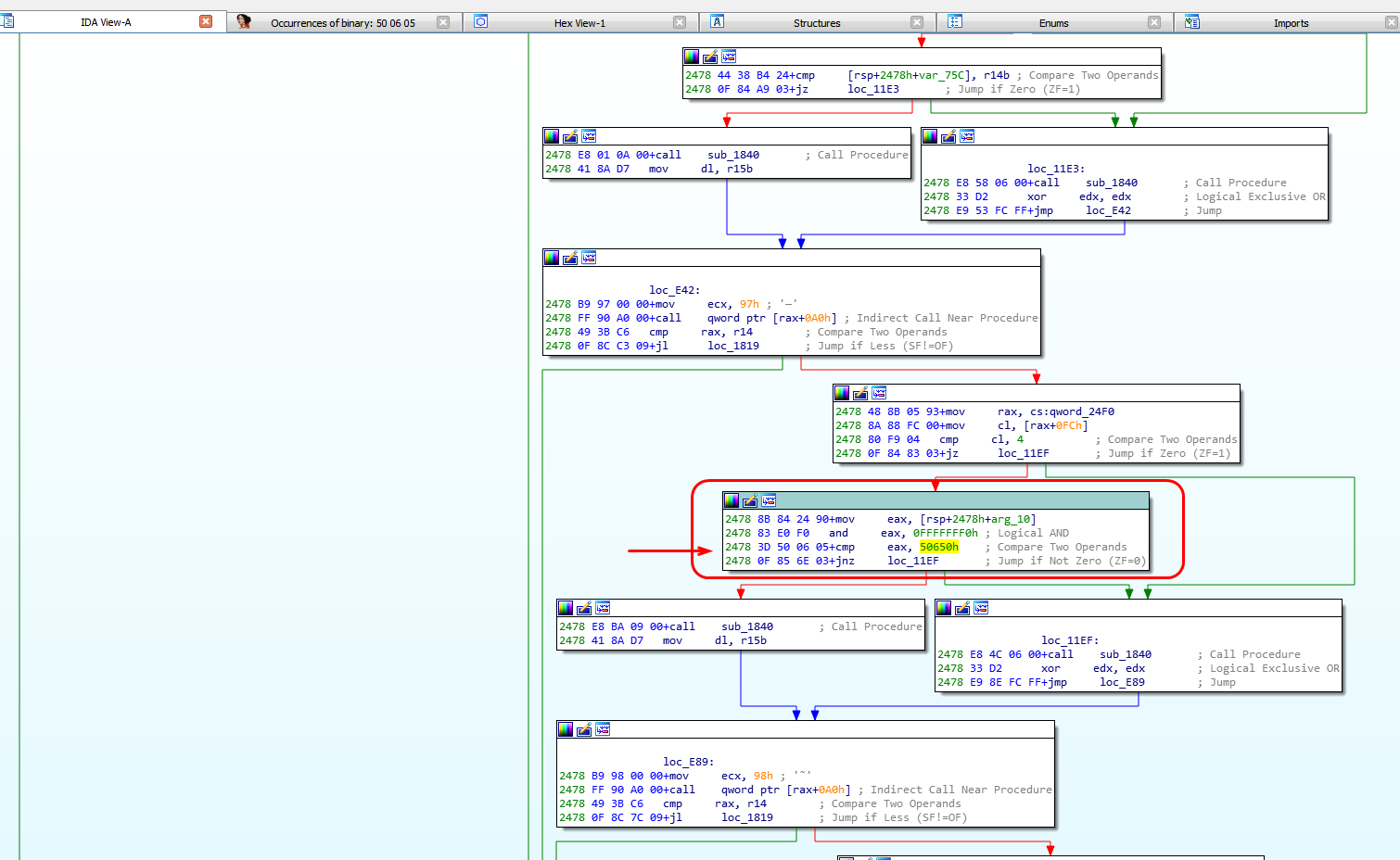Screen dimensions: 1400x860
Task: Click cs:qword_24F0 operand
Action: [1072, 411]
